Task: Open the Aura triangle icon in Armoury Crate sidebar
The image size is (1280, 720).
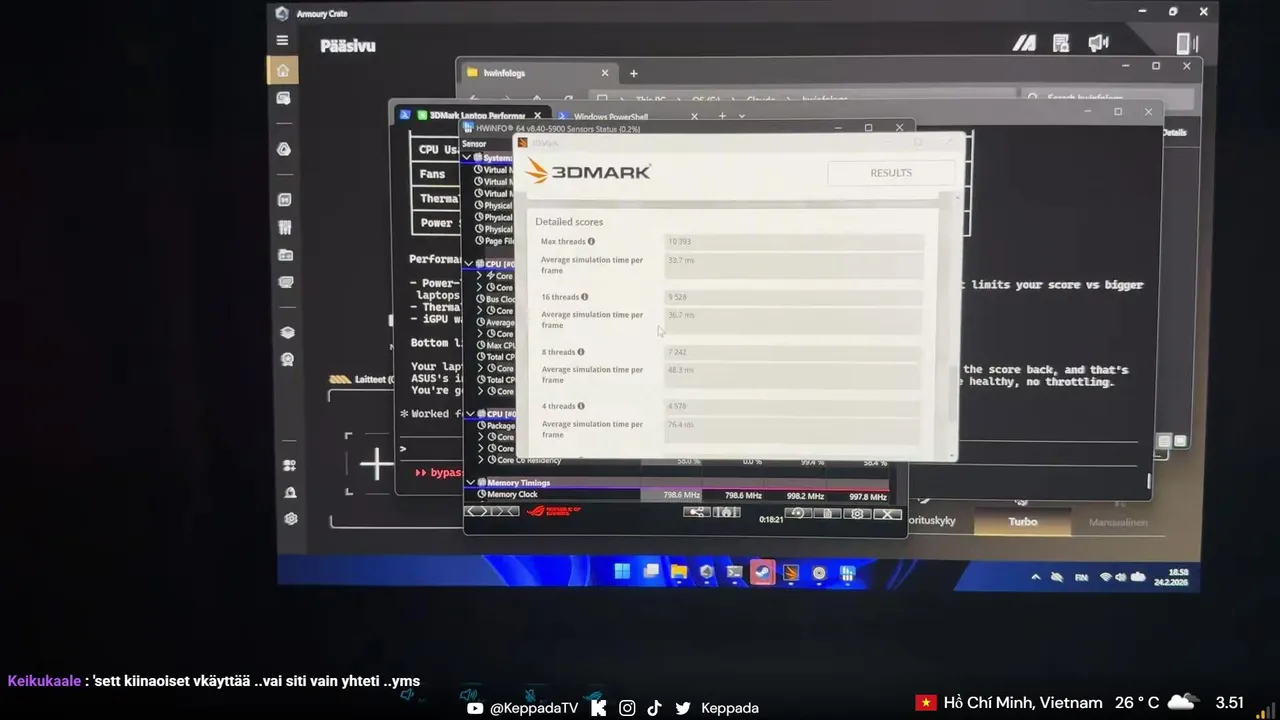Action: click(284, 149)
